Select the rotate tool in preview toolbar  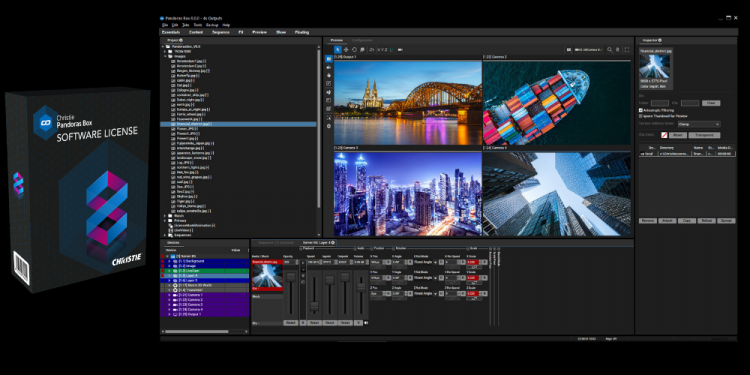coord(354,50)
